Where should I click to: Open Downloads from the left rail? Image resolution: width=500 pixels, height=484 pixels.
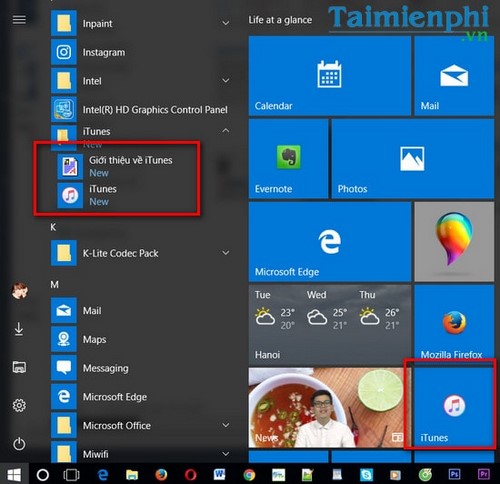(19, 329)
